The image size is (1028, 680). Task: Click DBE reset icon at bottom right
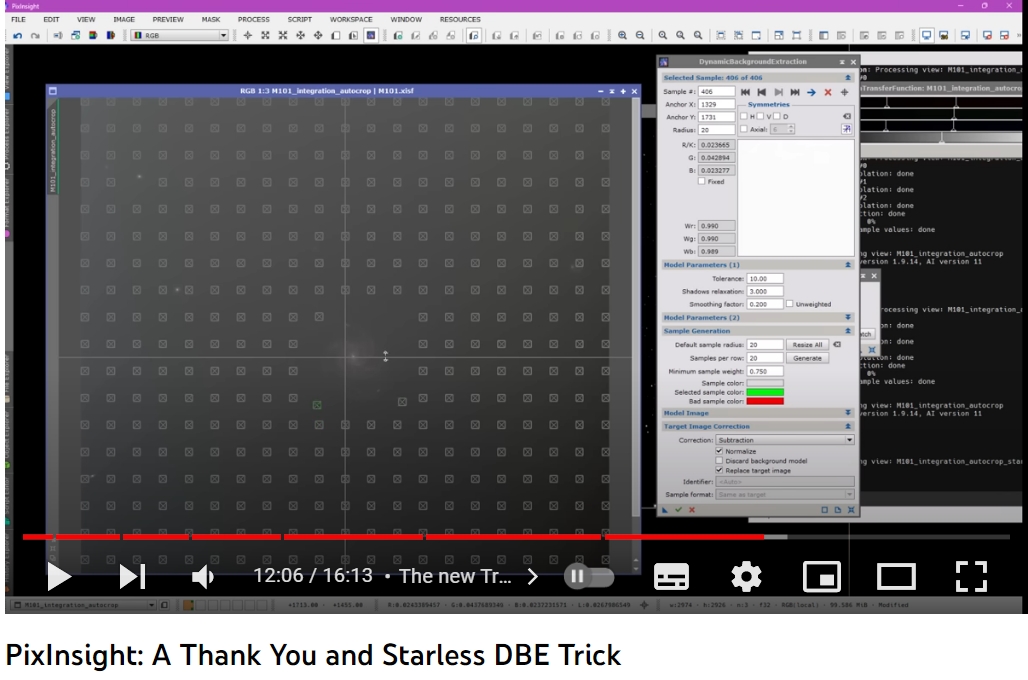pyautogui.click(x=851, y=510)
